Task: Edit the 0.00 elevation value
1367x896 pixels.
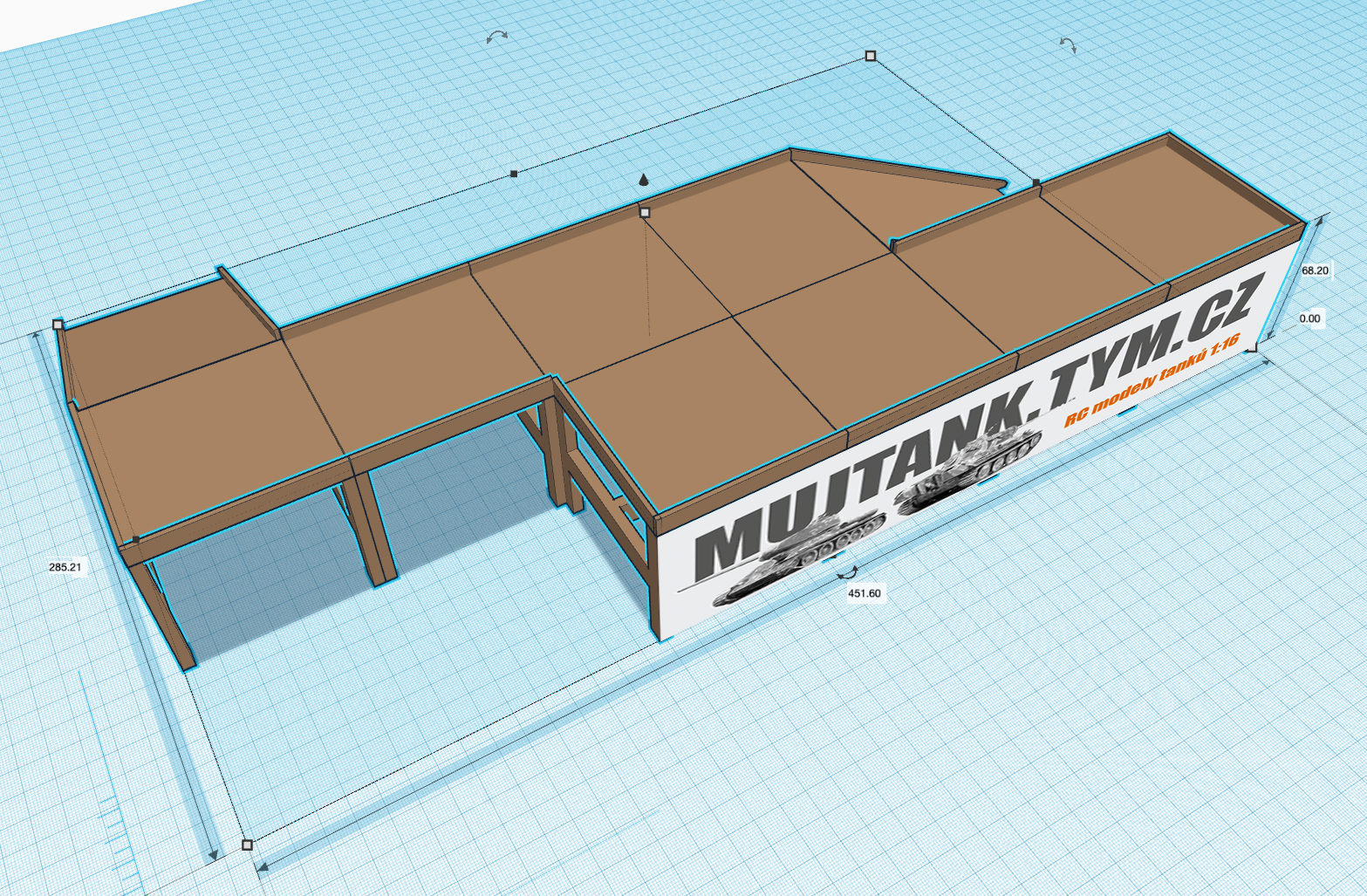Action: point(1309,318)
